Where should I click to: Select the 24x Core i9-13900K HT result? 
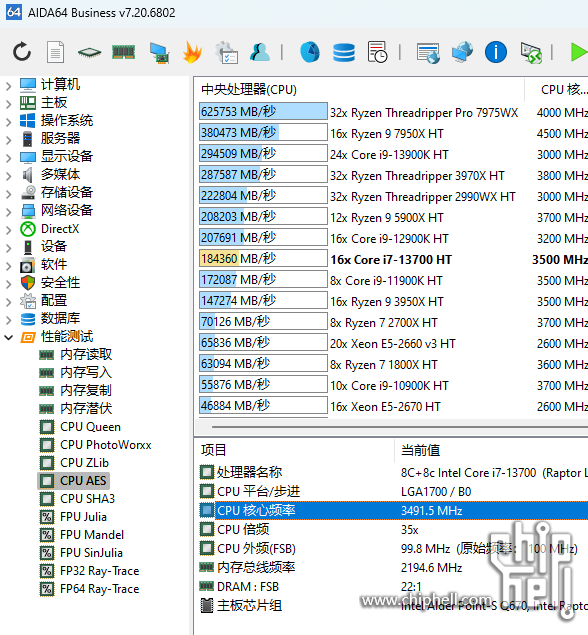click(x=389, y=155)
